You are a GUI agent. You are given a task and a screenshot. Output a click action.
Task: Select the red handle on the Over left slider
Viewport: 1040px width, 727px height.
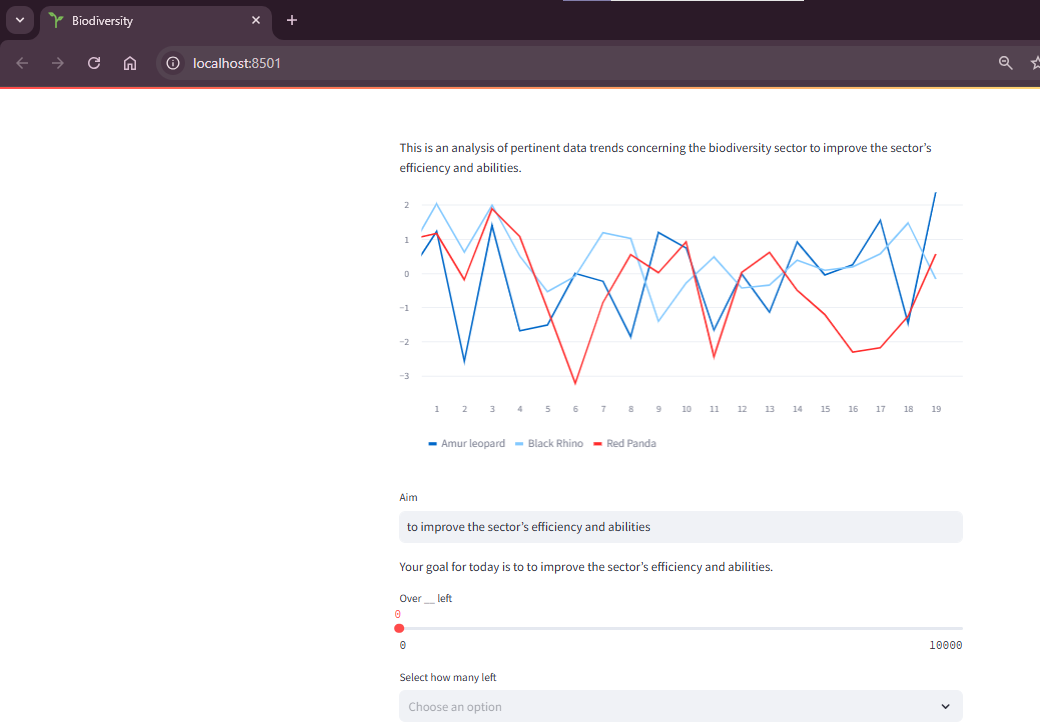tap(399, 628)
